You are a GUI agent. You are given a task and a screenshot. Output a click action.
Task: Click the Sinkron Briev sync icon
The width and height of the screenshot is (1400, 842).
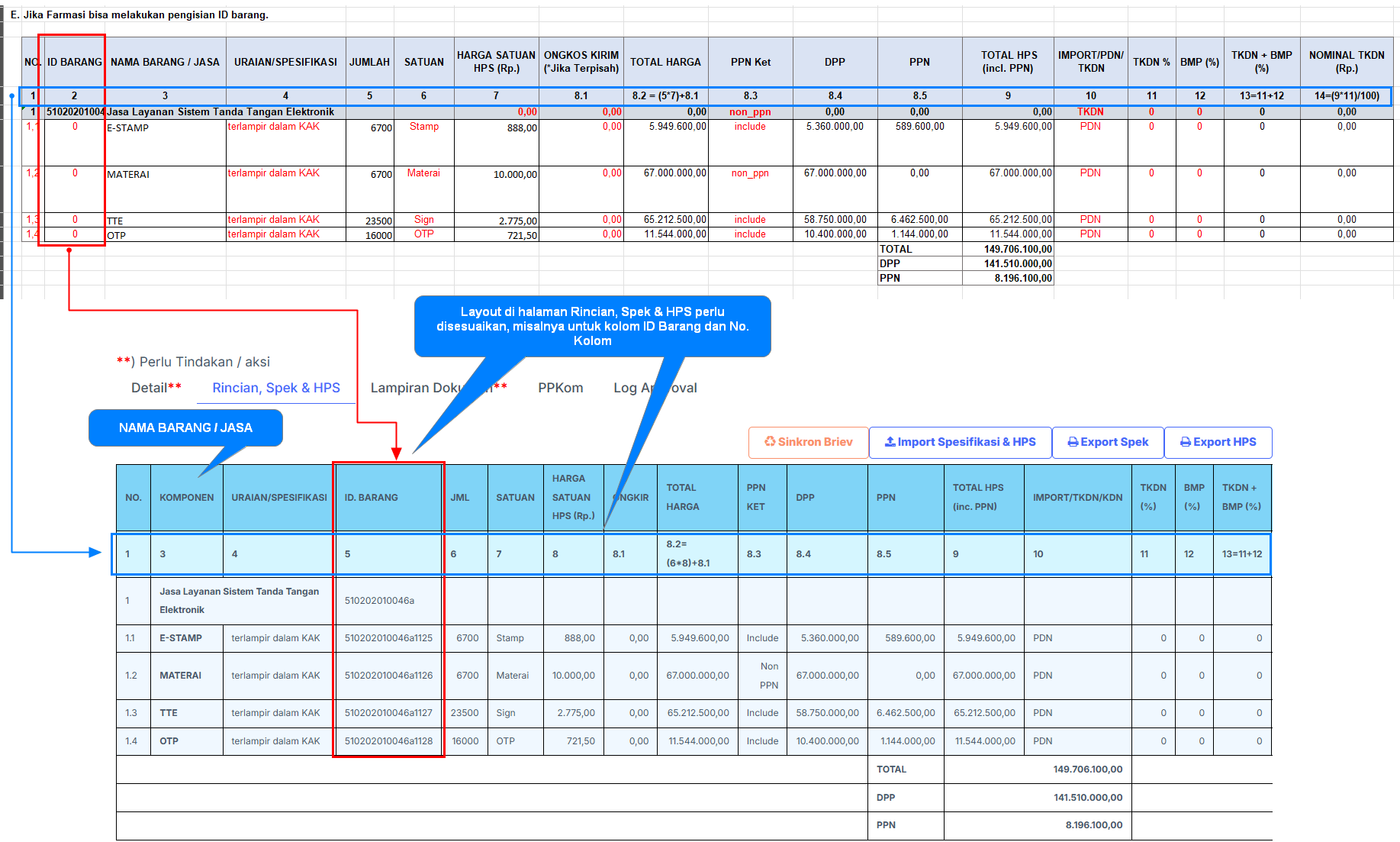[770, 442]
